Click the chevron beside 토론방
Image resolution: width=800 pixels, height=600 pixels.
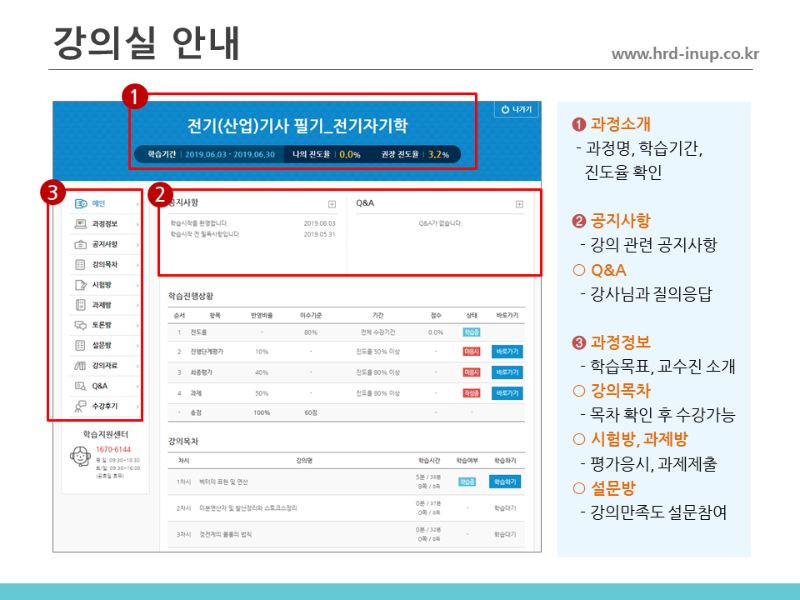click(x=138, y=326)
